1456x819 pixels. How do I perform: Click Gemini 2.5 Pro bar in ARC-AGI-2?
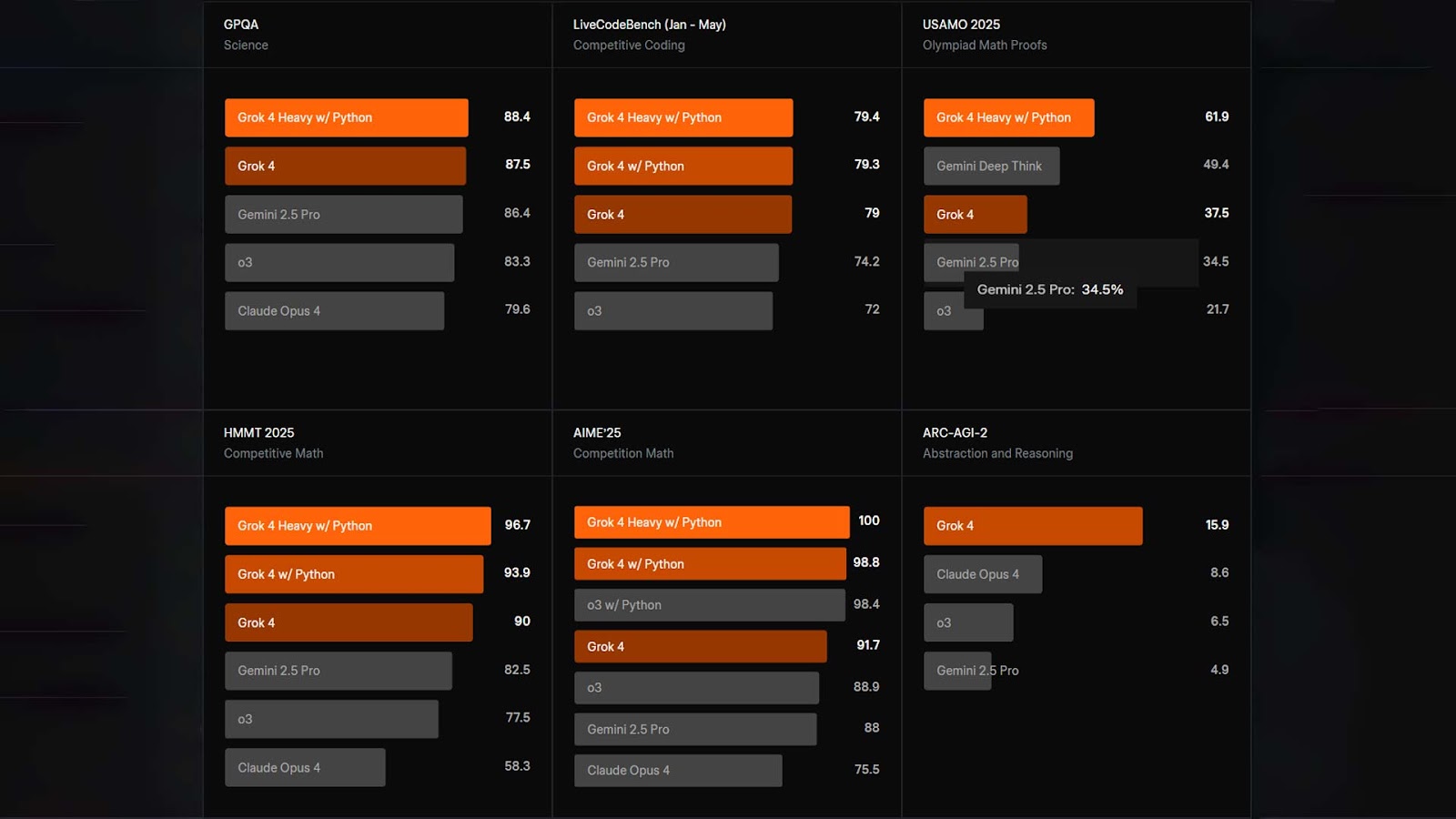click(957, 671)
